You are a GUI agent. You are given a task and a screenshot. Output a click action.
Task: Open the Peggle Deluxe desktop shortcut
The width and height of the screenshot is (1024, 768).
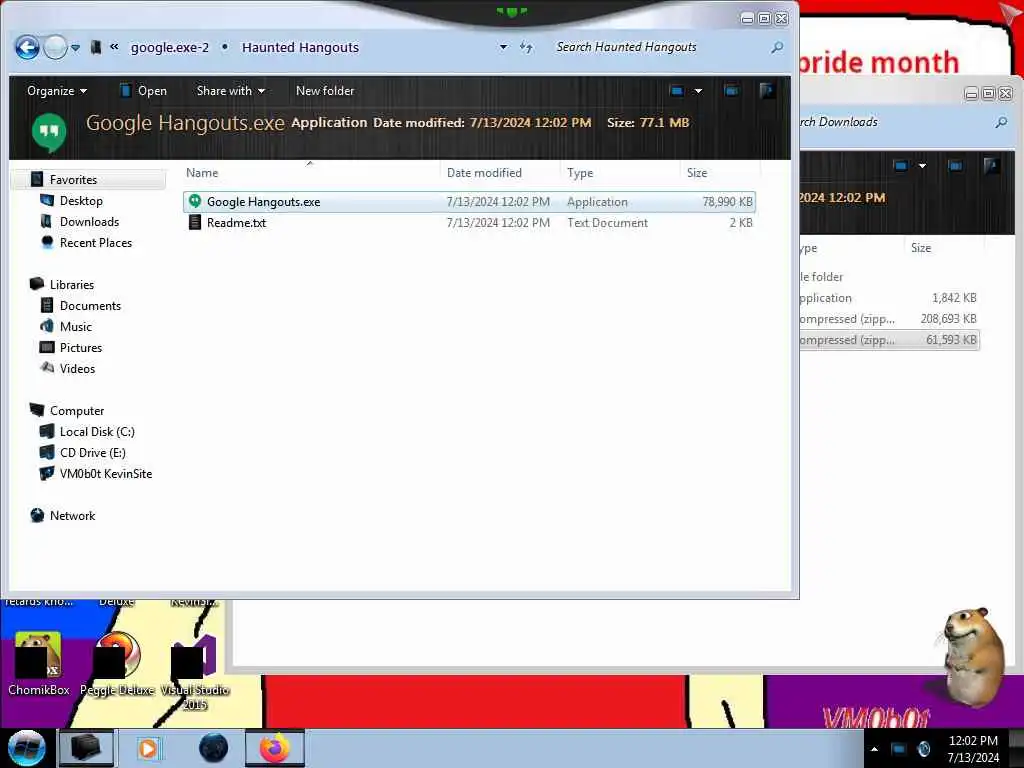click(x=117, y=663)
